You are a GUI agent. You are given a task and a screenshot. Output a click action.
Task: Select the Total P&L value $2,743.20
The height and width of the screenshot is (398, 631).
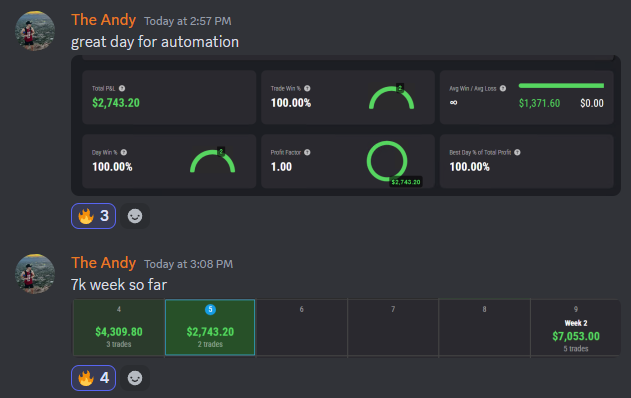pos(116,103)
